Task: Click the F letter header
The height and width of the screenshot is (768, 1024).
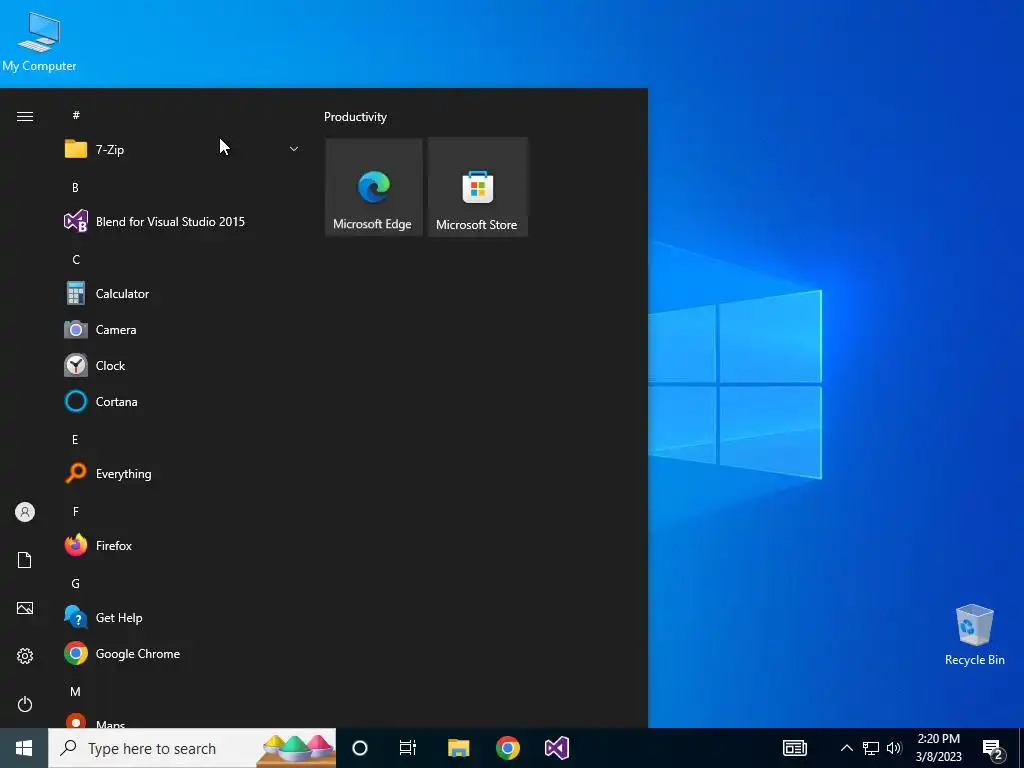Action: pyautogui.click(x=76, y=511)
